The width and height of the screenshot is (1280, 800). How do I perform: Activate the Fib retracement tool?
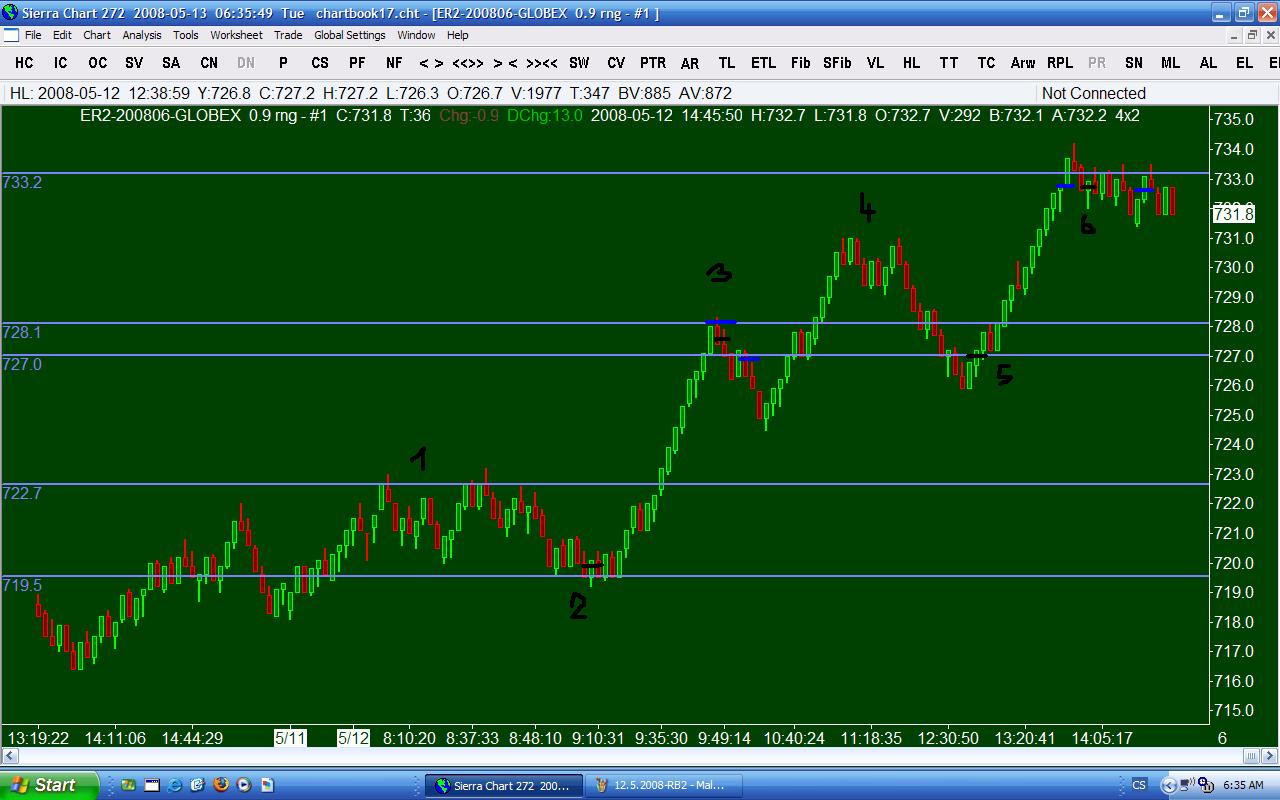click(x=800, y=62)
